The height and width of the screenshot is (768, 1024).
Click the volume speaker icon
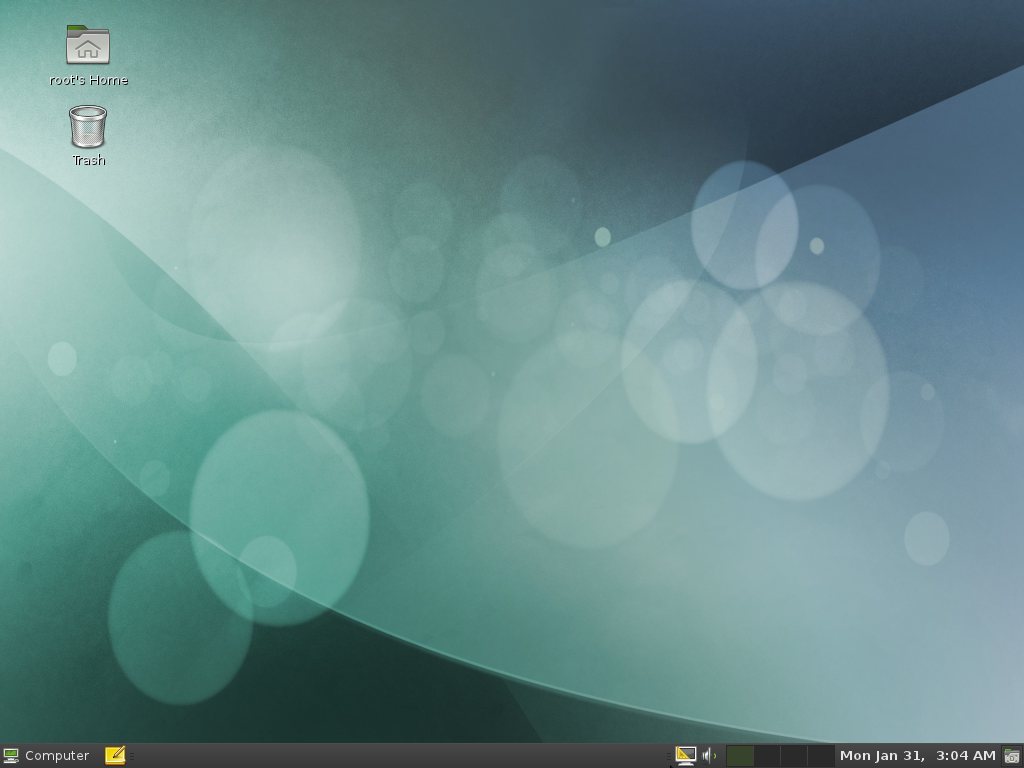pyautogui.click(x=709, y=756)
